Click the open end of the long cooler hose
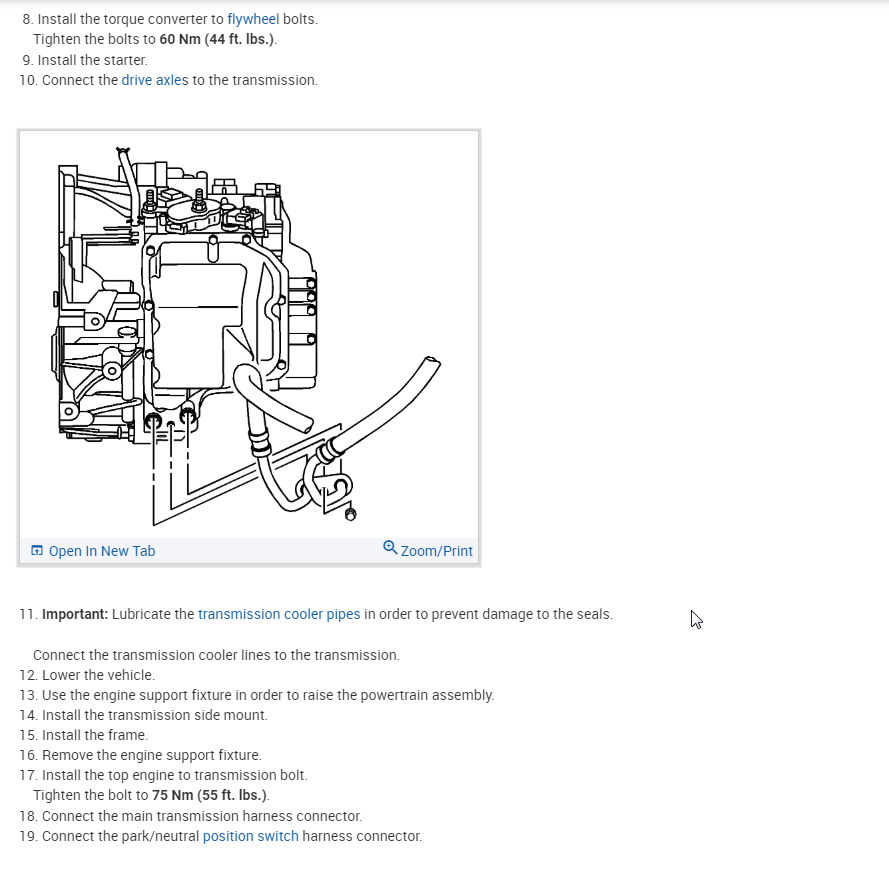889x883 pixels. tap(431, 361)
